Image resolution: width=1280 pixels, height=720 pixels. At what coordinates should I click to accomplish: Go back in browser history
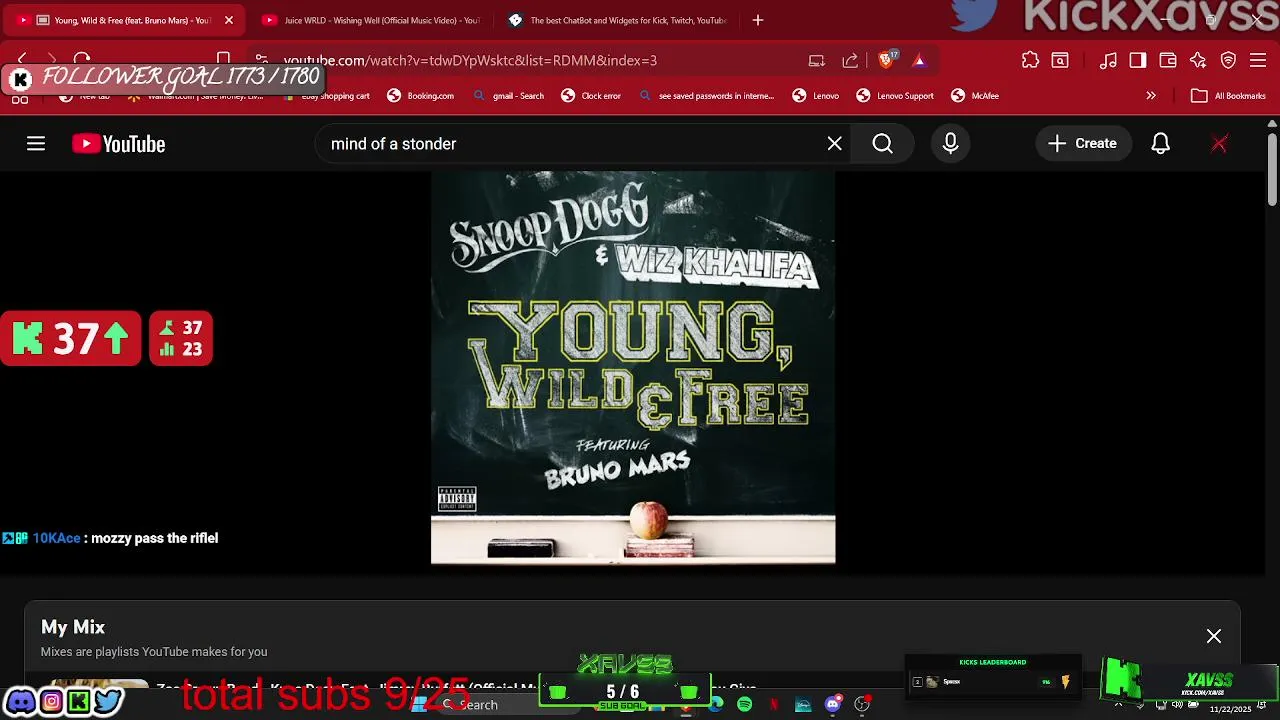pyautogui.click(x=22, y=60)
